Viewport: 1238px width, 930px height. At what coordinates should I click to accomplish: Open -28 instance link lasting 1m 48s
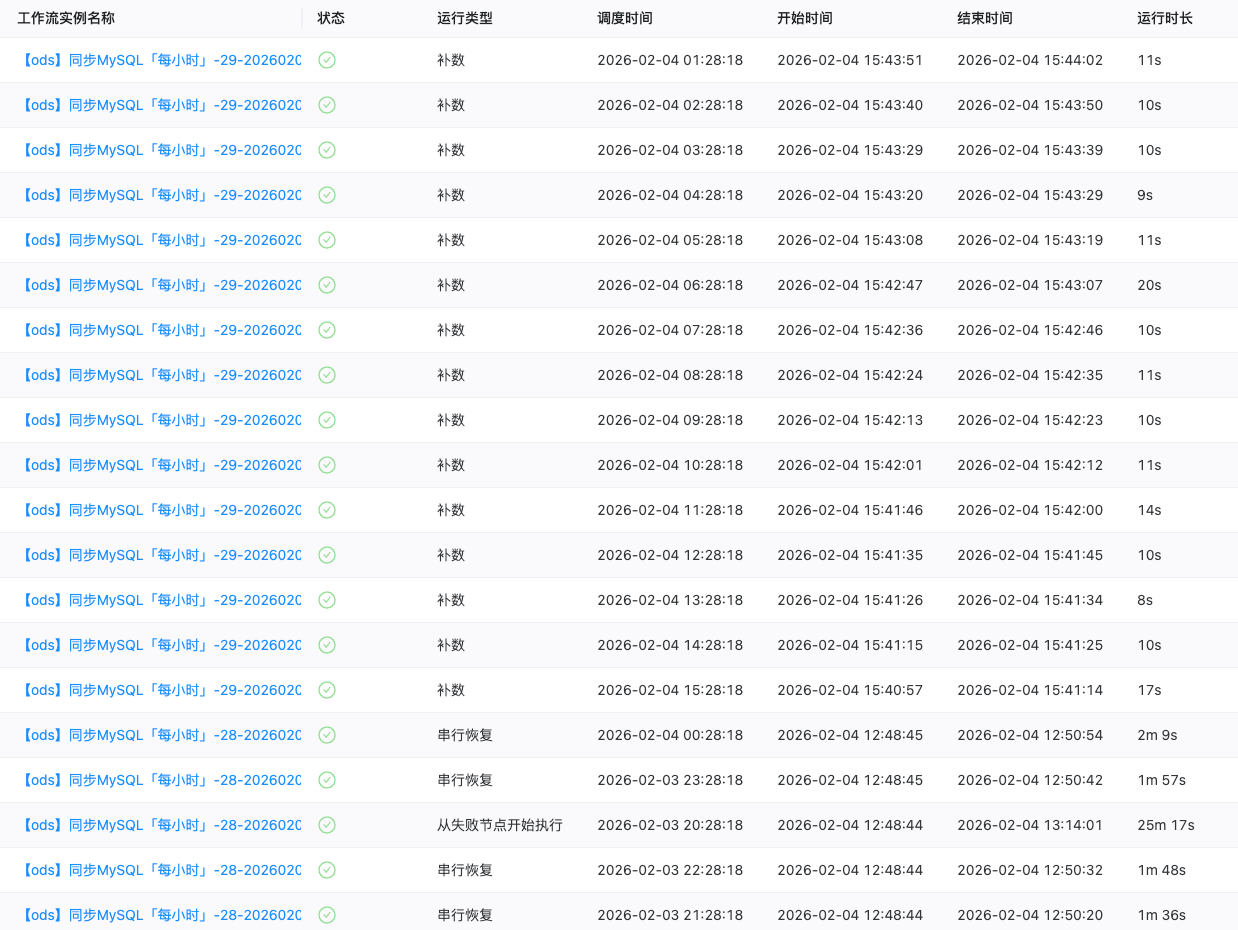(161, 870)
